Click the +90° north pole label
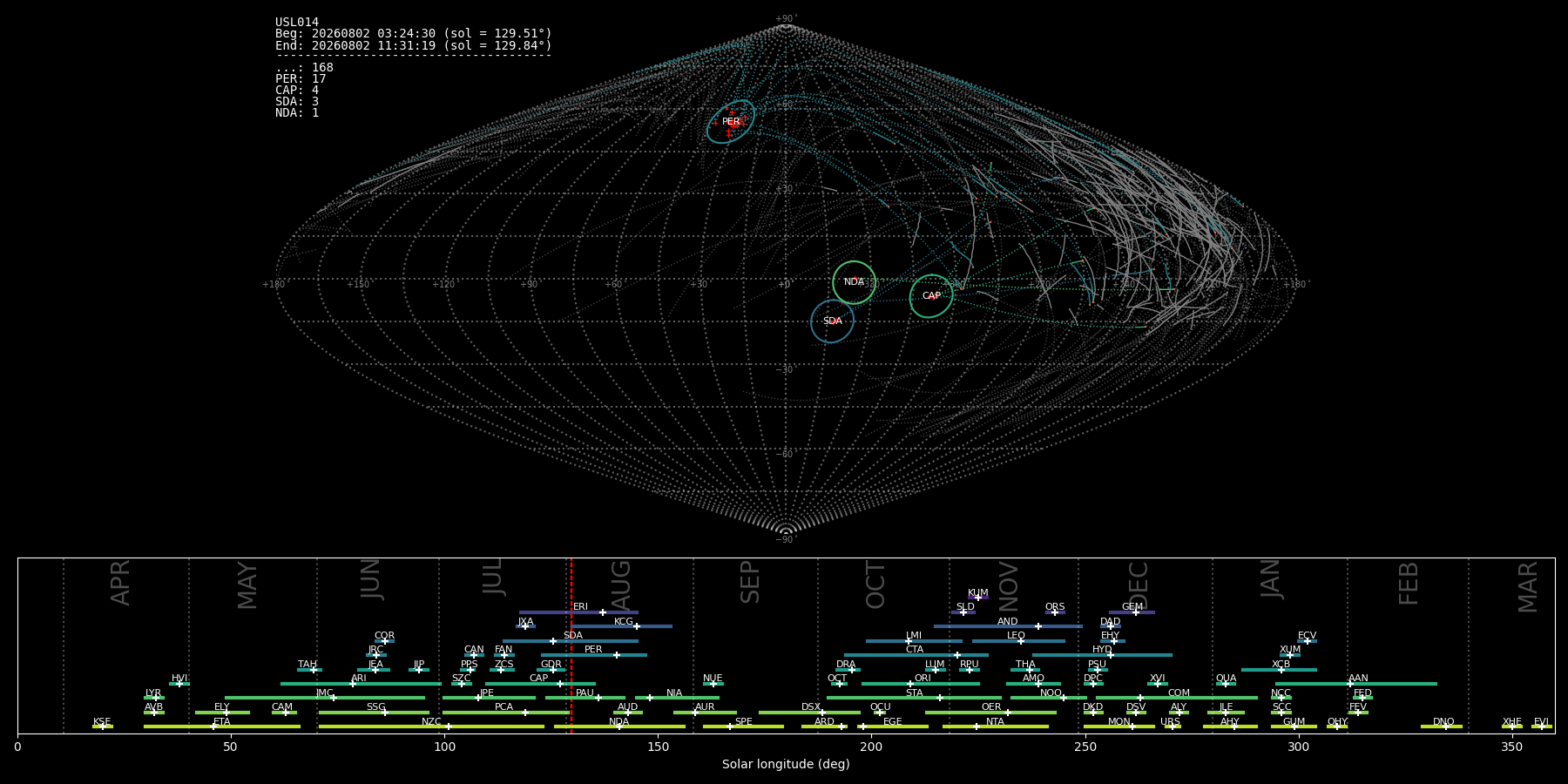1568x784 pixels. 786,19
